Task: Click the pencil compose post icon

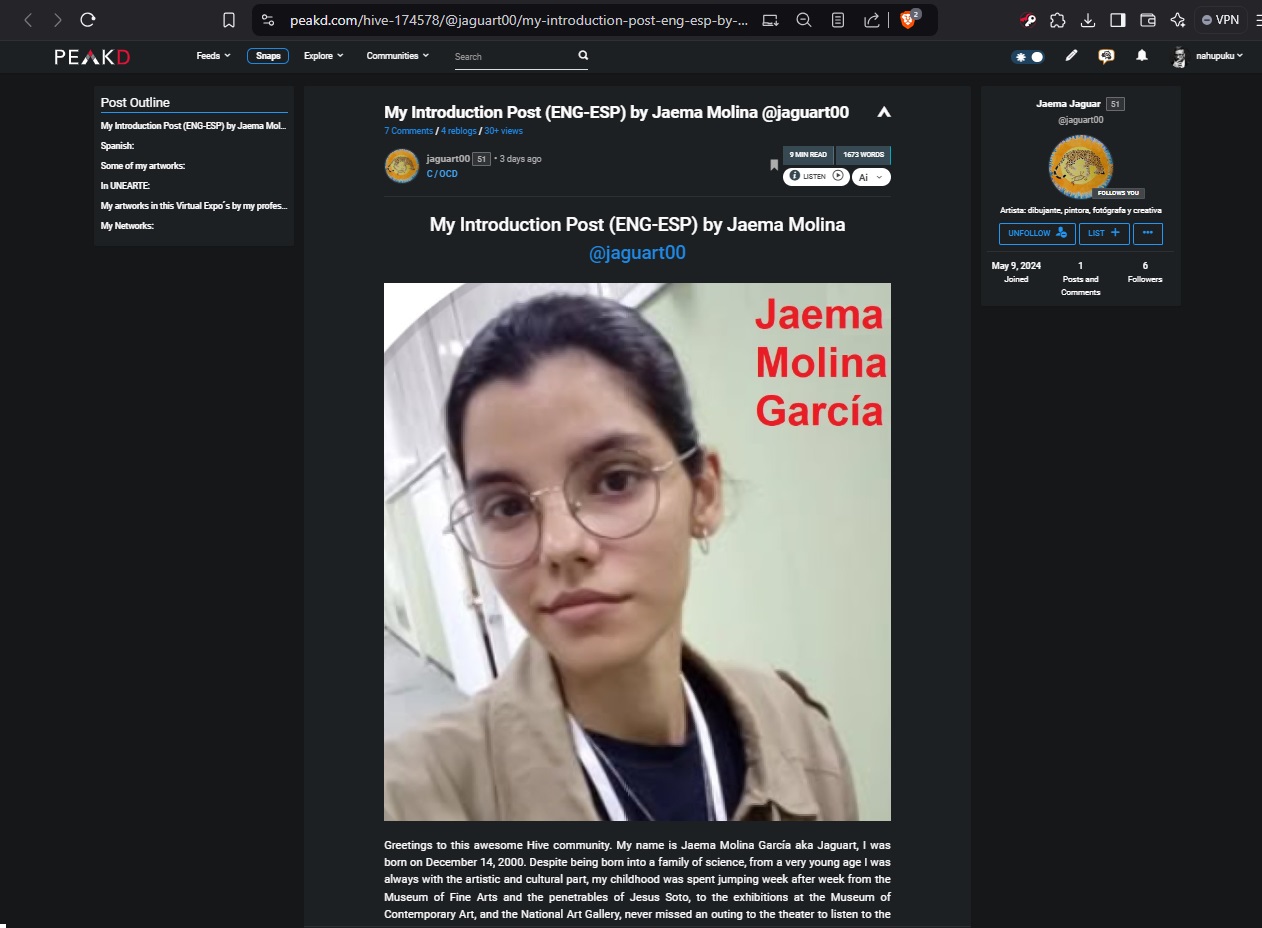Action: pos(1071,56)
